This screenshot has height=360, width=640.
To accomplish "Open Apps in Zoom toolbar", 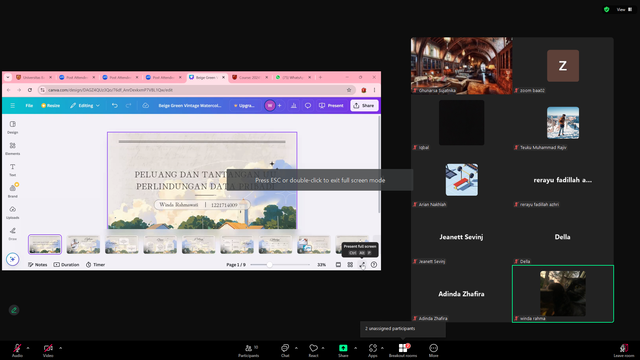I will click(373, 350).
